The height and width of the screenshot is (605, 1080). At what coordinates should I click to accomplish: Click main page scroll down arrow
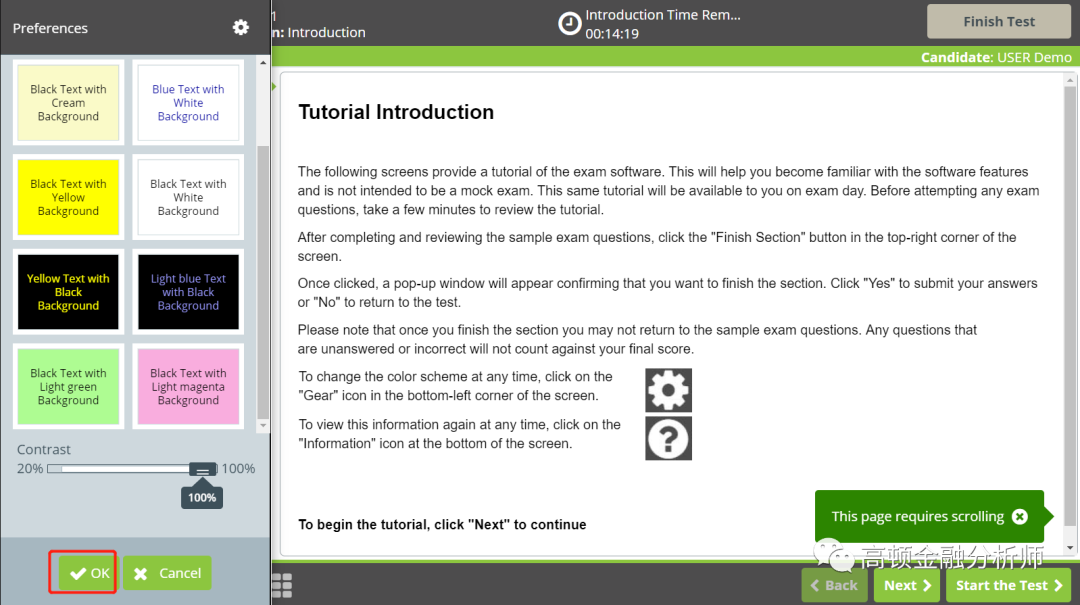pos(1070,548)
